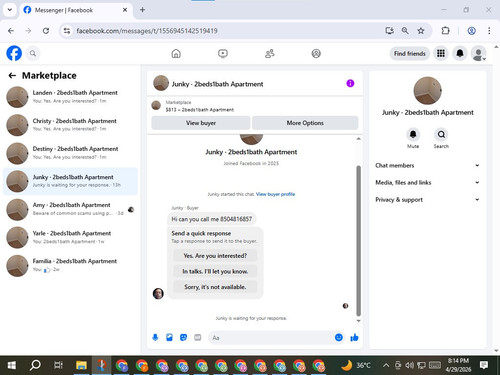Open File Explorer from taskbar
Screen dimensions: 500x375
(81, 365)
